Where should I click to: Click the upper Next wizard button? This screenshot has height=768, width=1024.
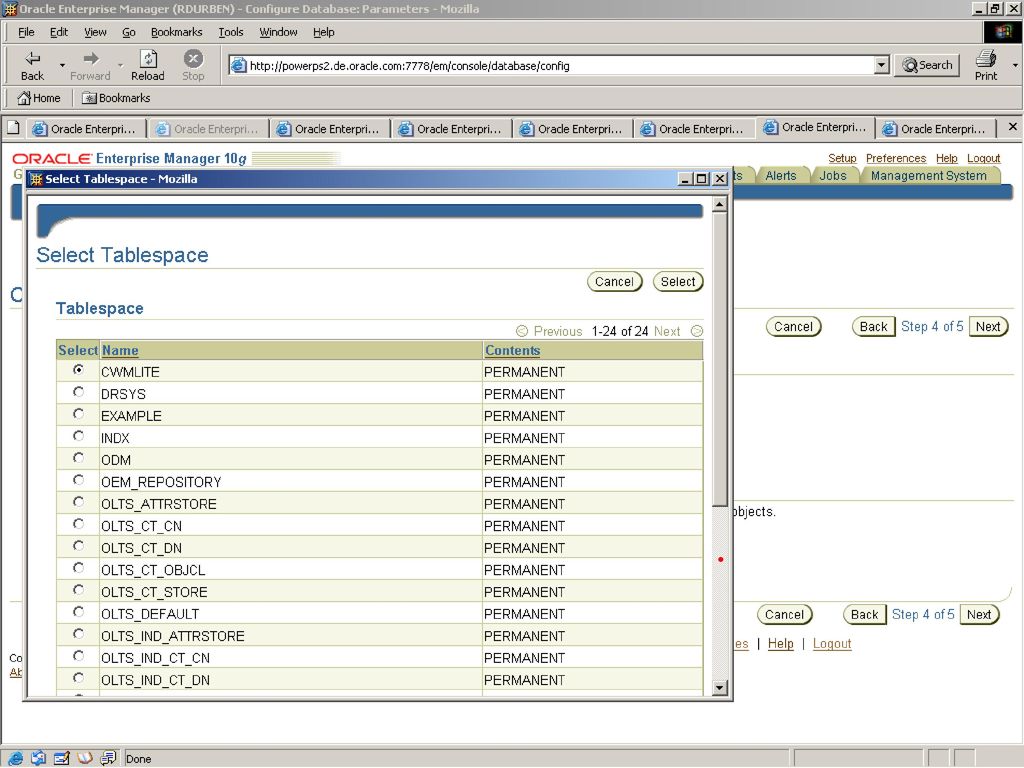(x=988, y=327)
